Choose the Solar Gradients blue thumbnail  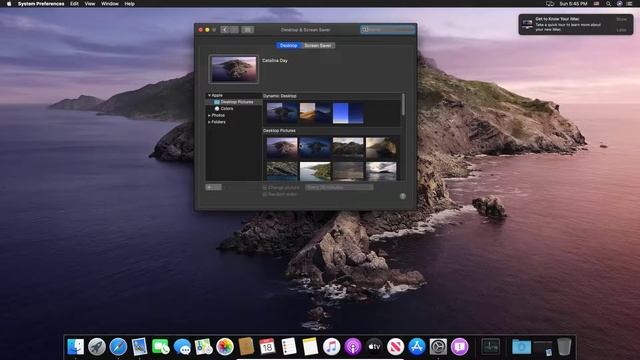click(x=348, y=113)
